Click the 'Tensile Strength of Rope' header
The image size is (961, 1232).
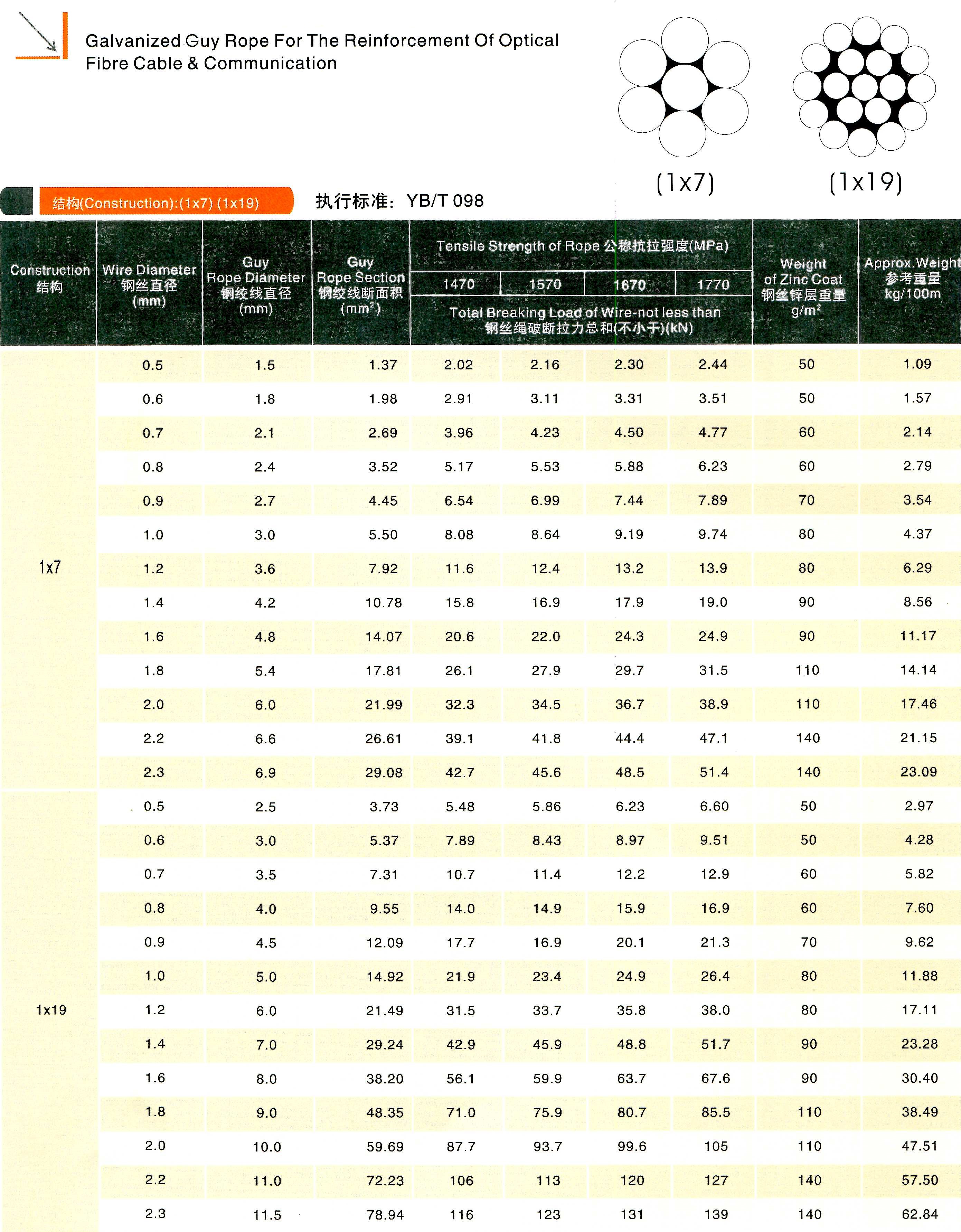point(582,246)
